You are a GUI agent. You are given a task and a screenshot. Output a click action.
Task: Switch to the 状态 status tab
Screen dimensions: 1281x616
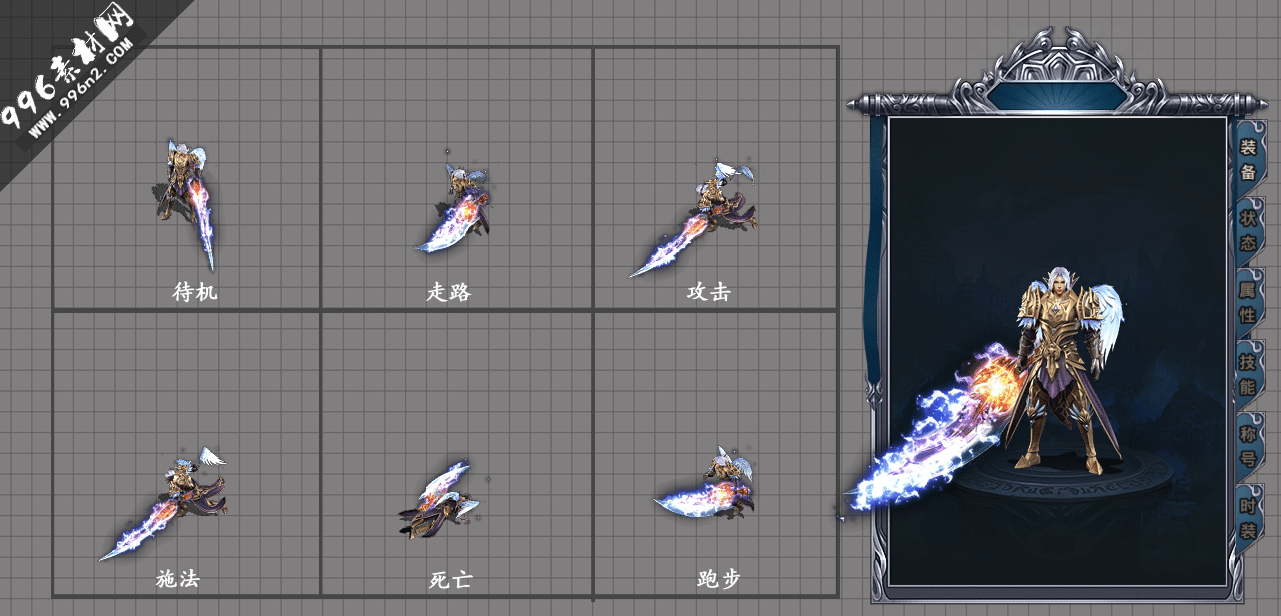pyautogui.click(x=1248, y=230)
